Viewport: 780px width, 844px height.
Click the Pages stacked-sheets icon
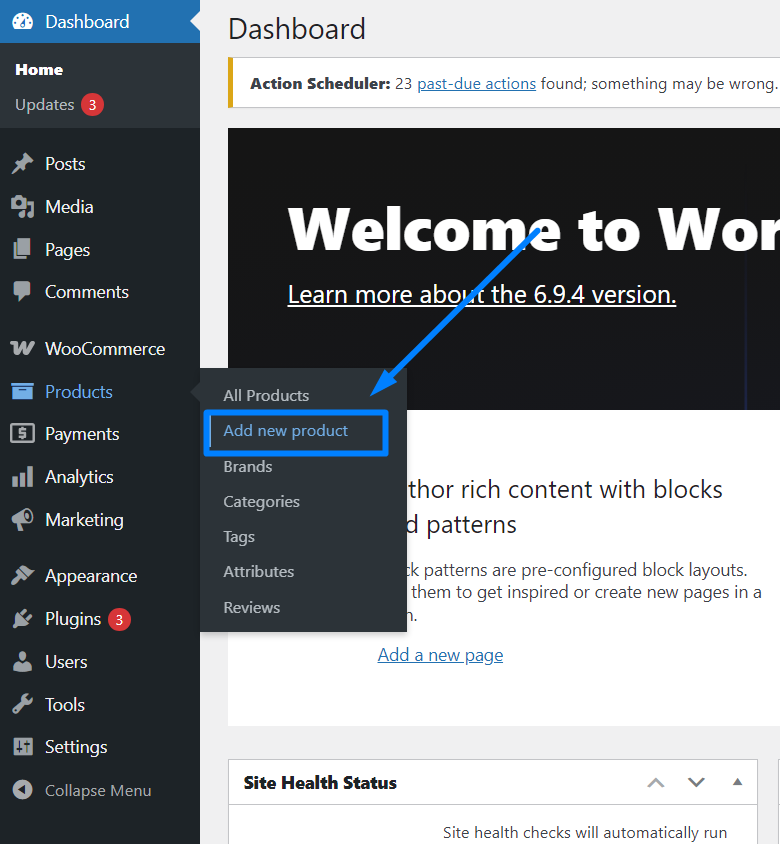pyautogui.click(x=22, y=249)
